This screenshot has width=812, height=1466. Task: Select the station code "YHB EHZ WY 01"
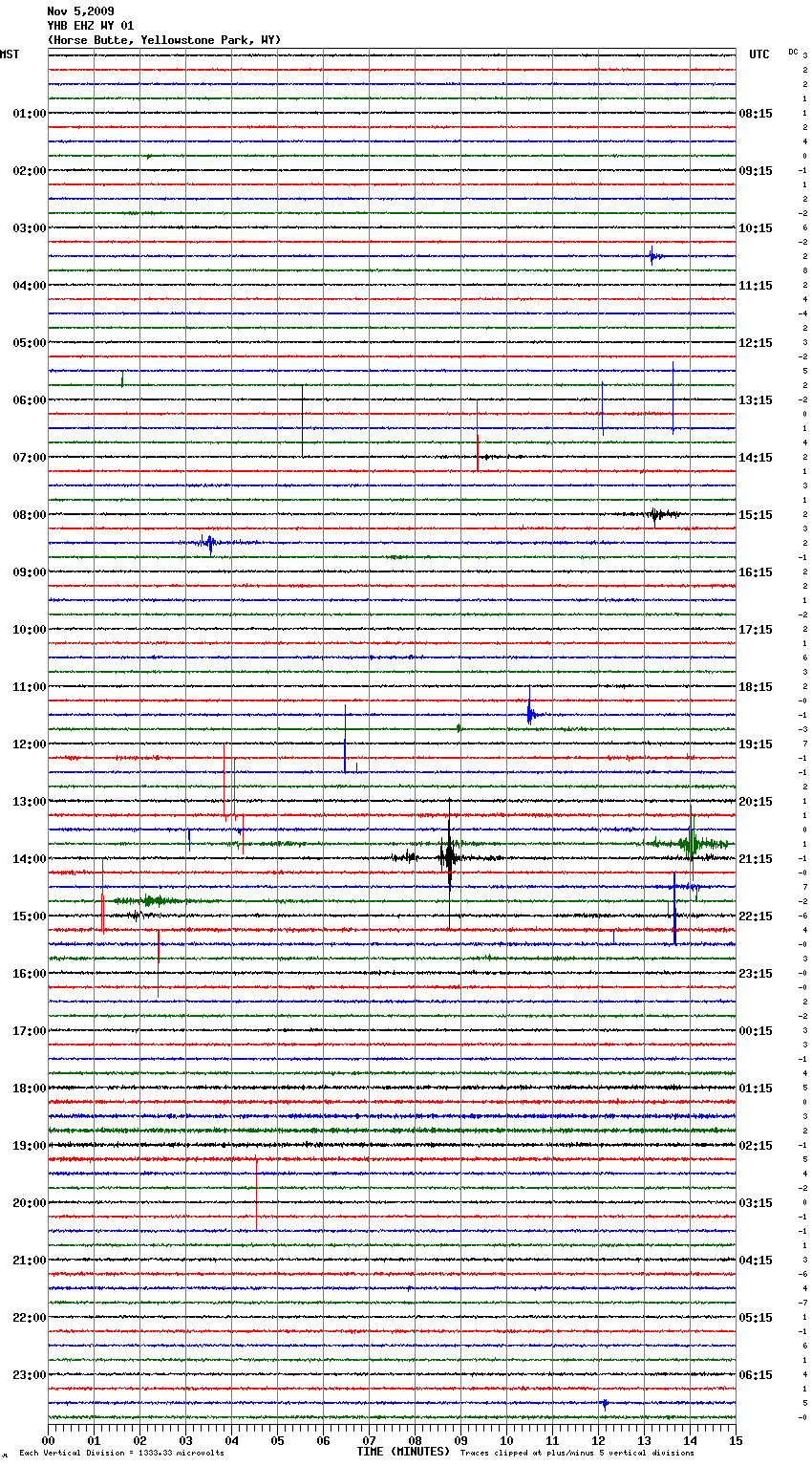point(91,26)
